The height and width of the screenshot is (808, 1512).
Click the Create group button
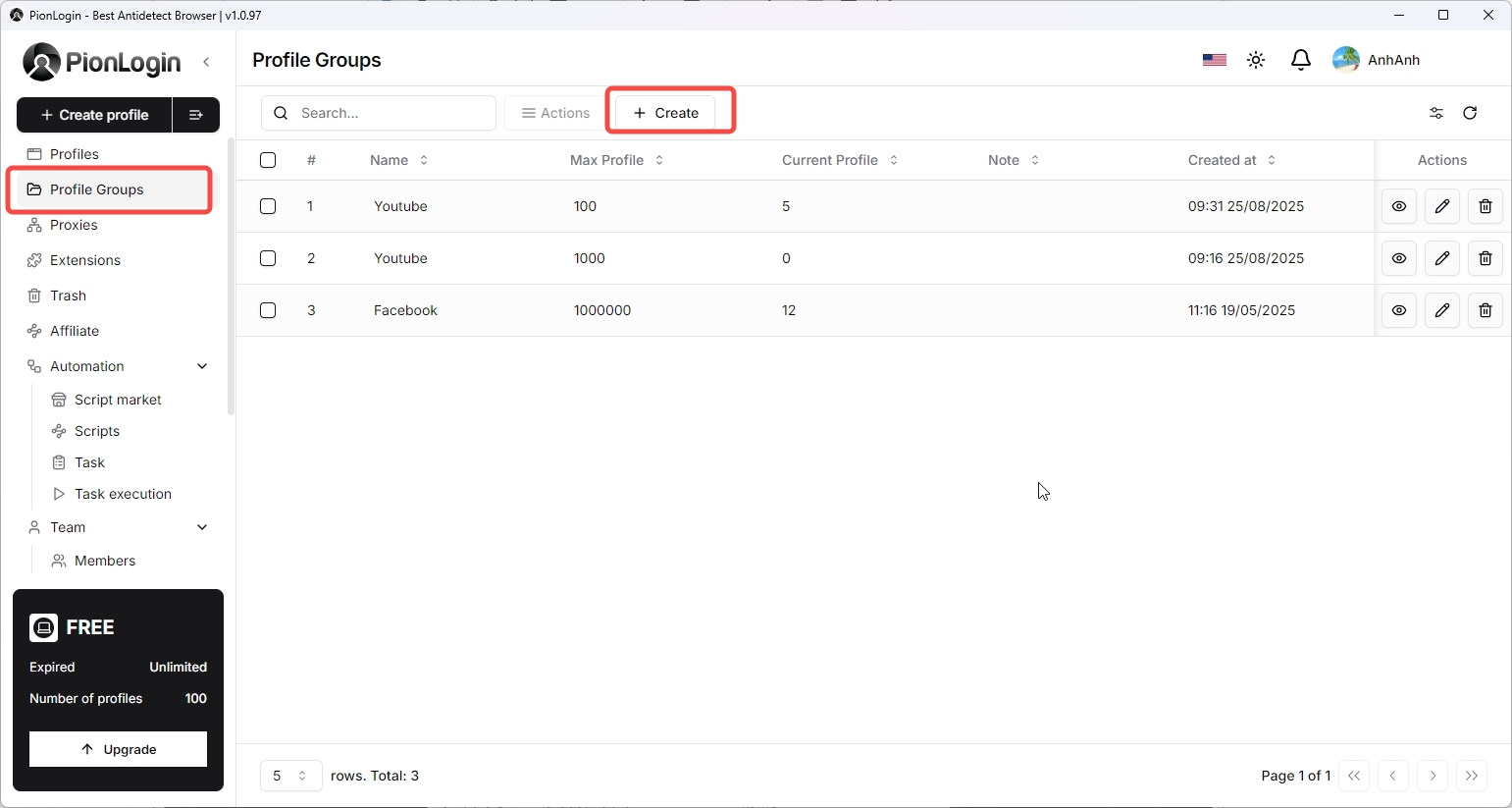[x=665, y=113]
